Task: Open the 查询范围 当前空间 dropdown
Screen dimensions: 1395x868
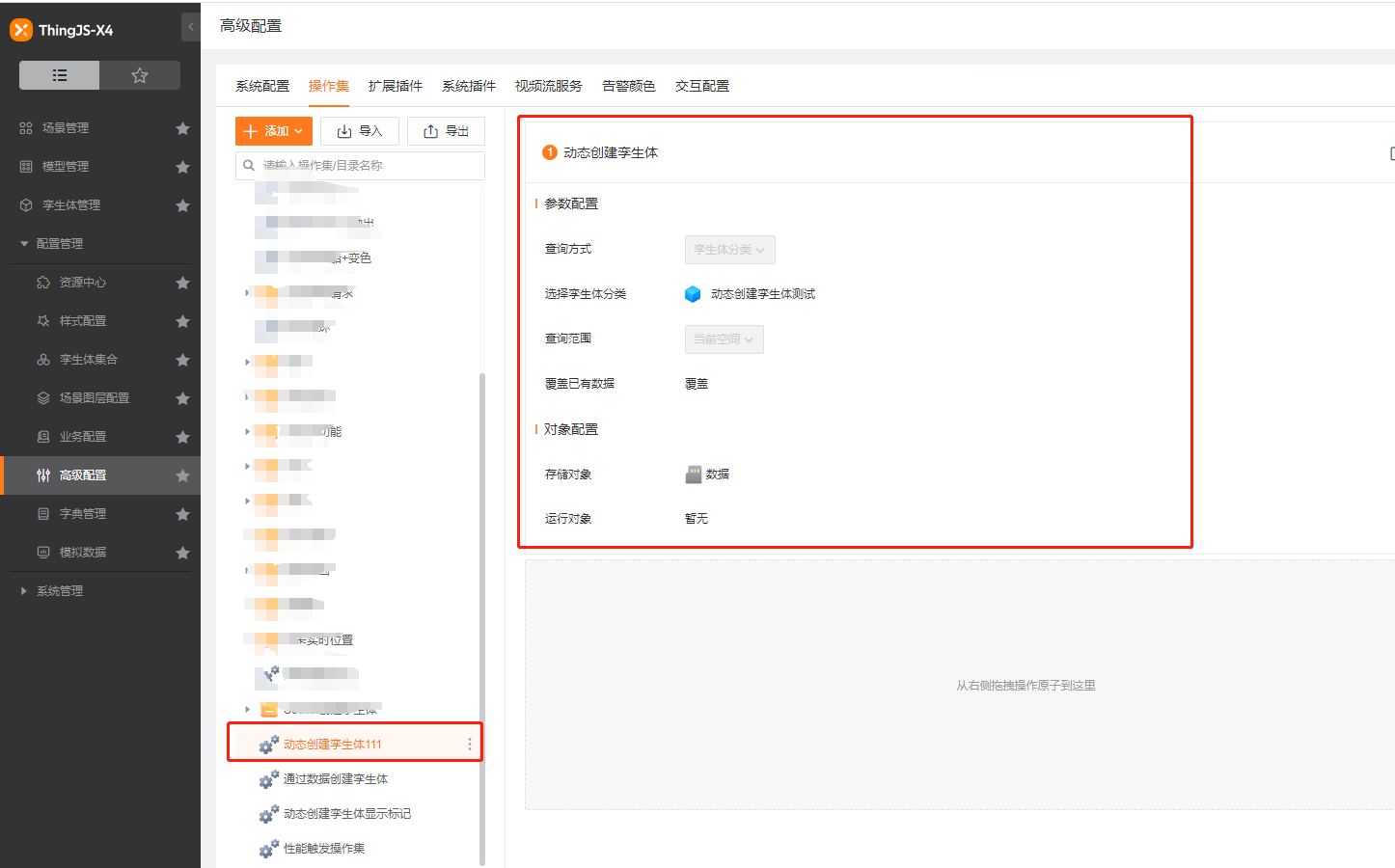Action: coord(725,339)
